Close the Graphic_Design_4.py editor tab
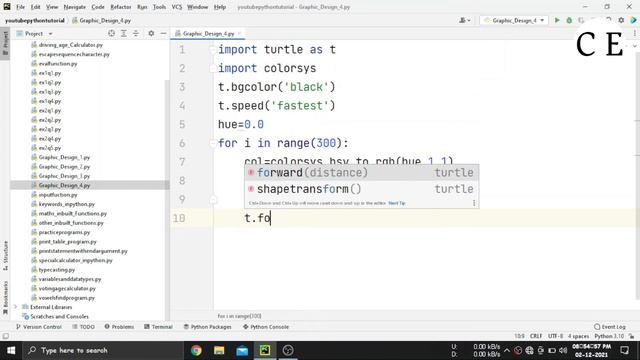 click(240, 33)
